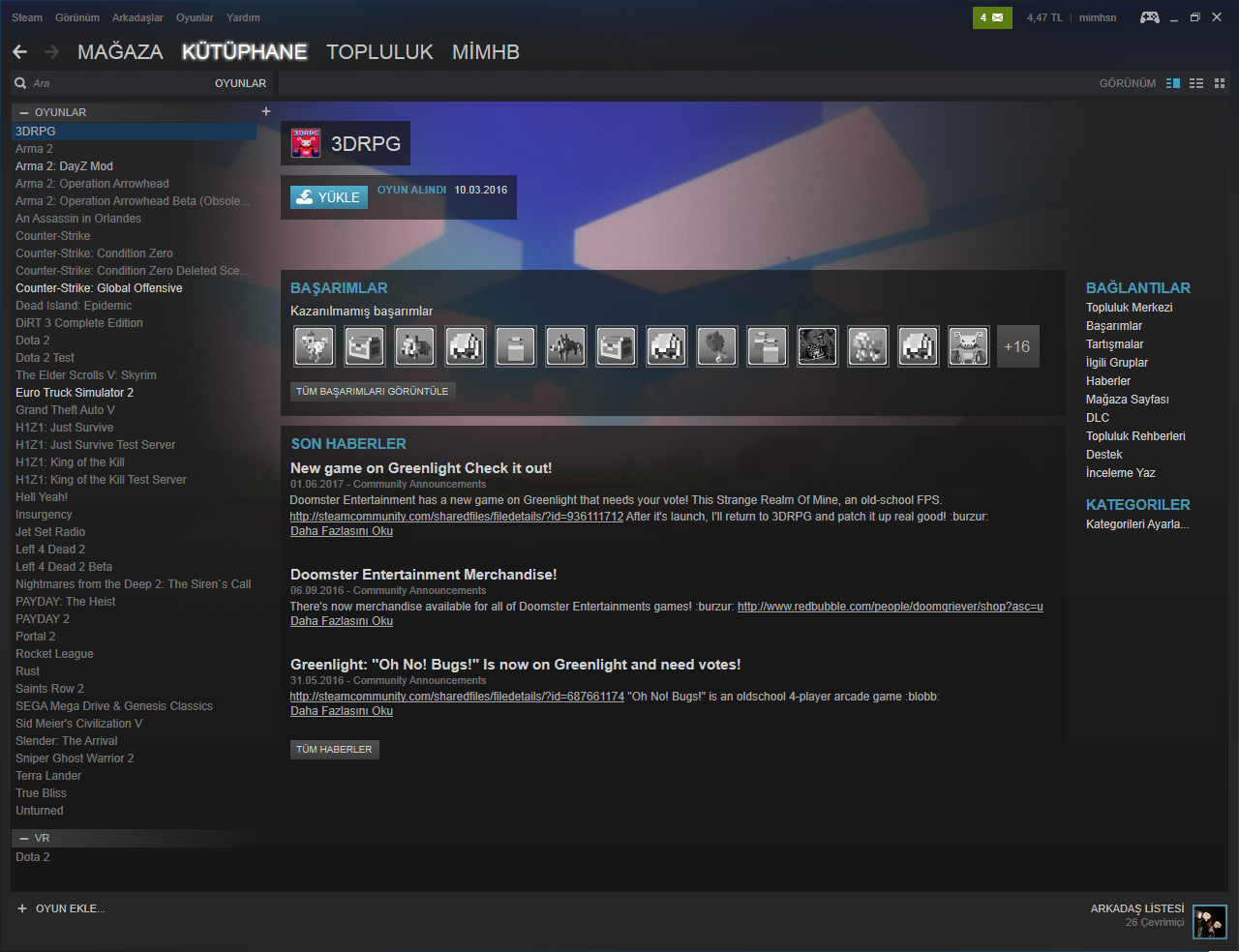The height and width of the screenshot is (952, 1239).
Task: Open first unearned achievement icon
Action: (x=314, y=346)
